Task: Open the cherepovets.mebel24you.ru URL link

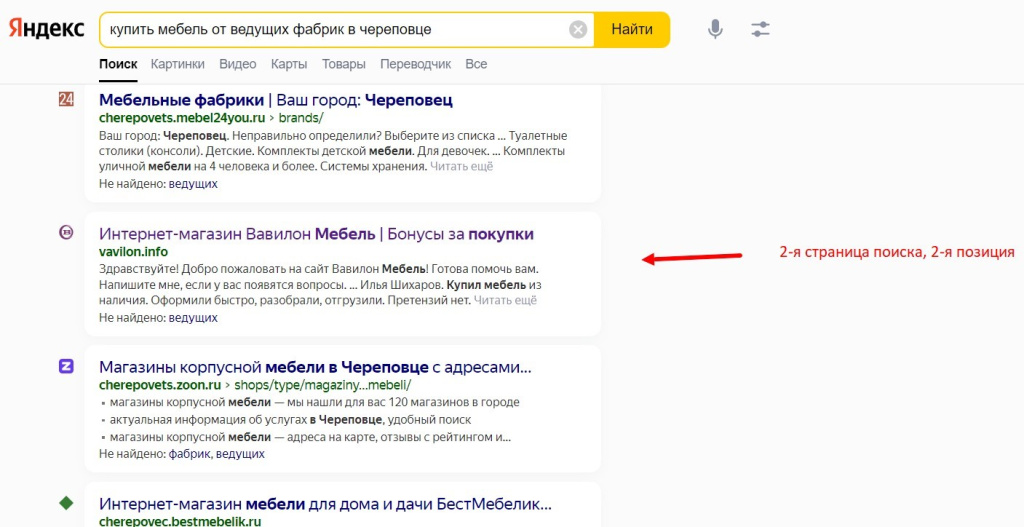Action: pyautogui.click(x=182, y=118)
